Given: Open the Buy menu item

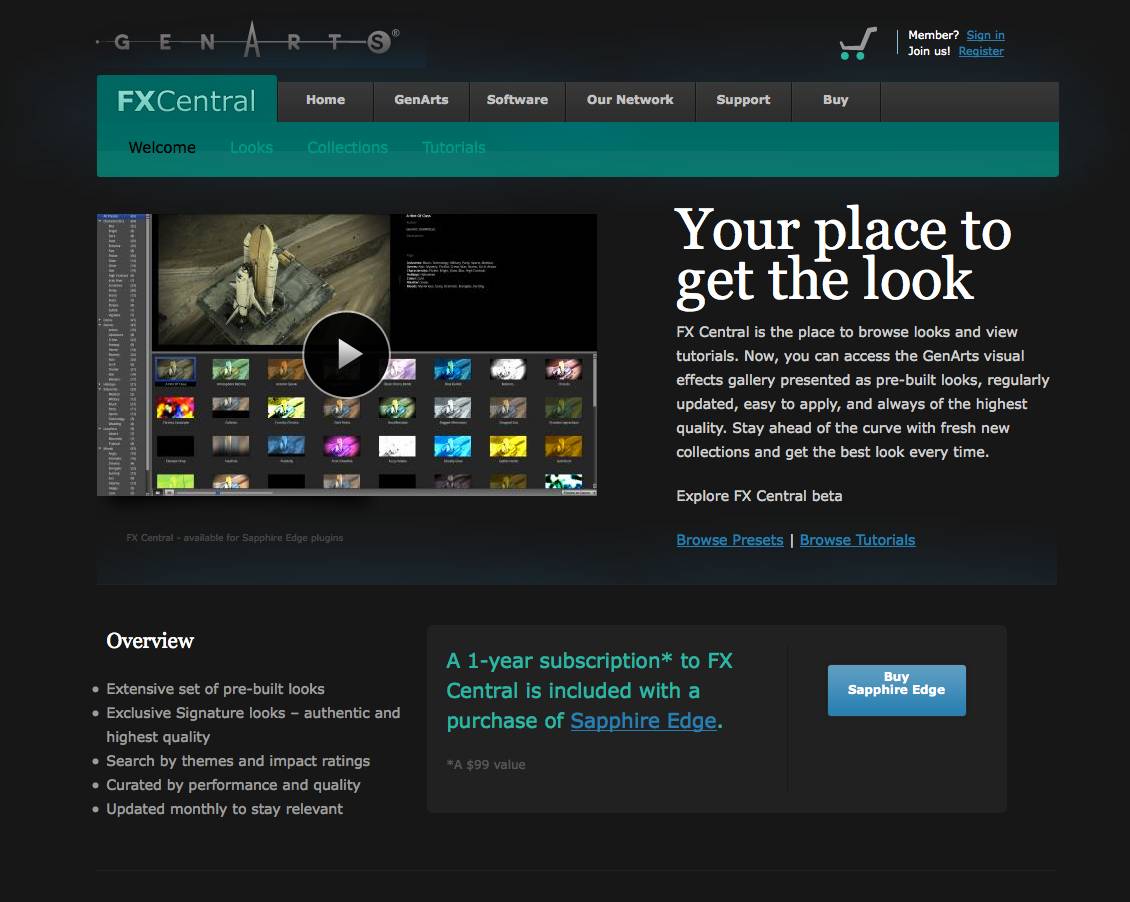Looking at the screenshot, I should [x=836, y=100].
